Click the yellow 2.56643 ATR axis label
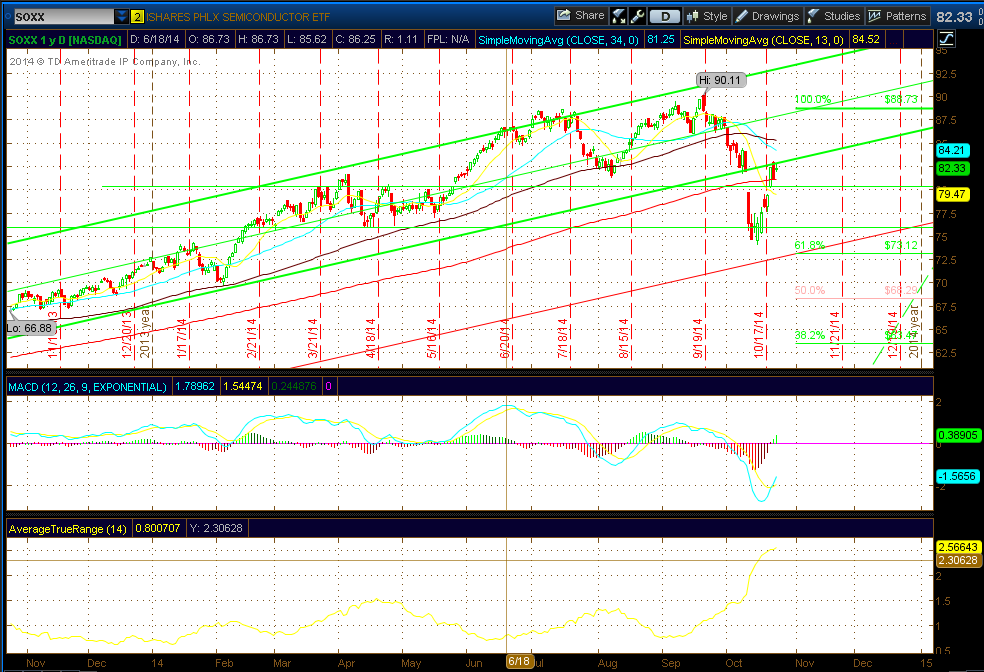Screen dimensions: 984x672 tap(958, 547)
